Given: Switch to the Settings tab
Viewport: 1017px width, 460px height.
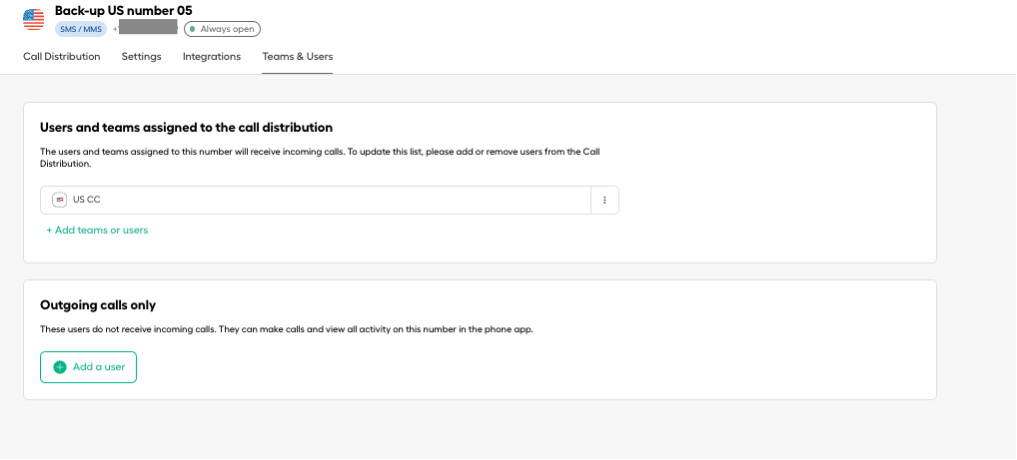Looking at the screenshot, I should coord(141,56).
